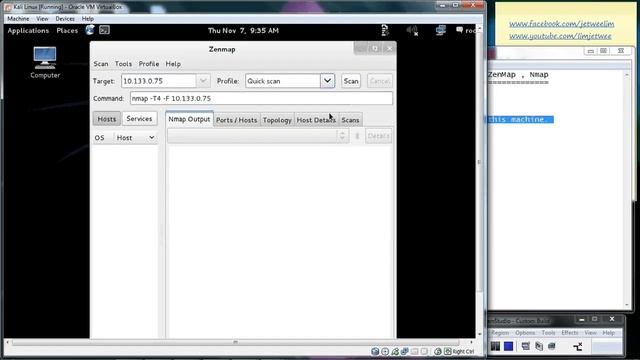This screenshot has width=640, height=360.
Task: Open the scan output selector combo box
Action: coord(258,136)
